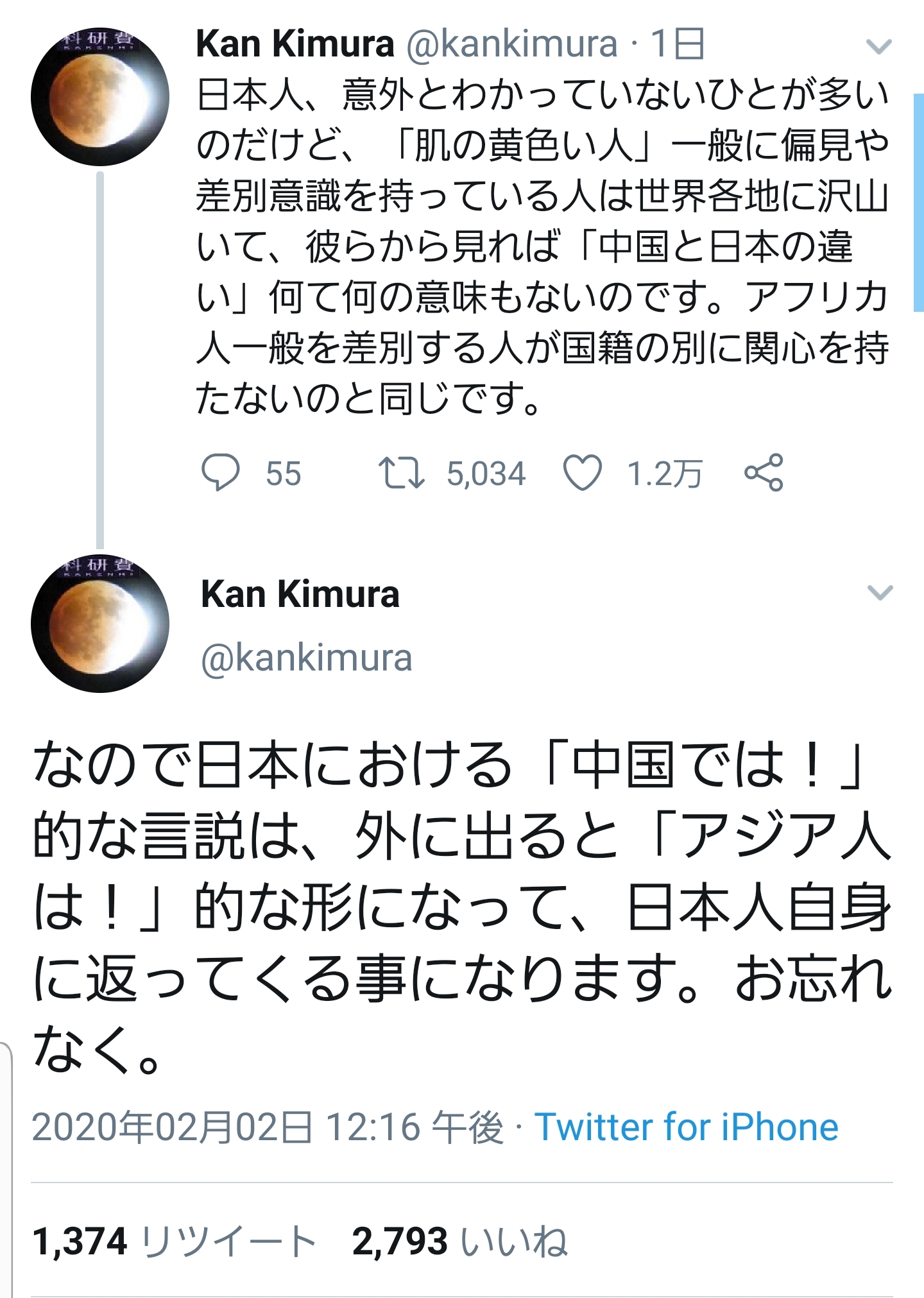
Task: Open @kankimura handle under second tweet name
Action: click(x=307, y=658)
